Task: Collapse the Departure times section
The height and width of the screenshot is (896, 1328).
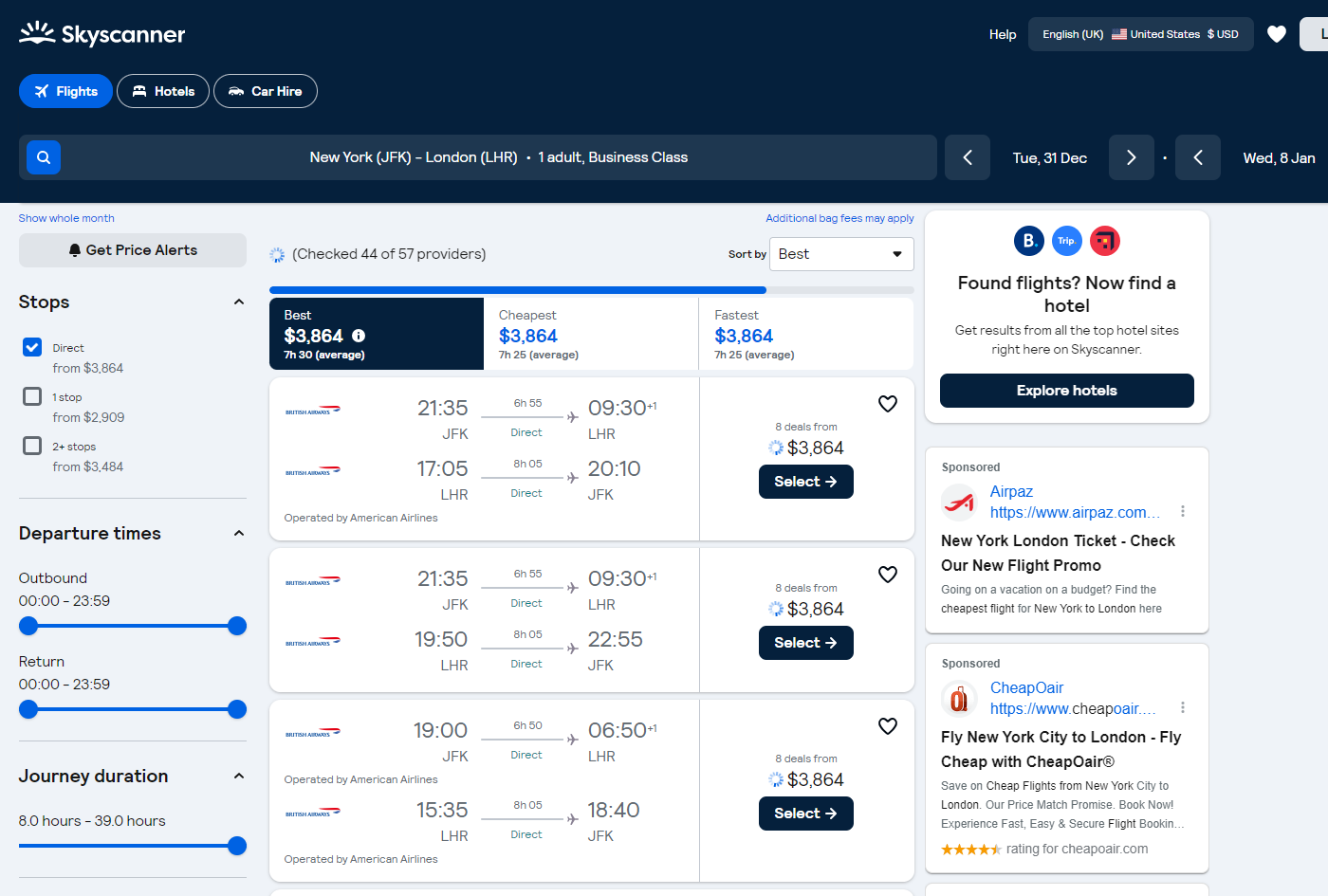Action: pos(239,534)
